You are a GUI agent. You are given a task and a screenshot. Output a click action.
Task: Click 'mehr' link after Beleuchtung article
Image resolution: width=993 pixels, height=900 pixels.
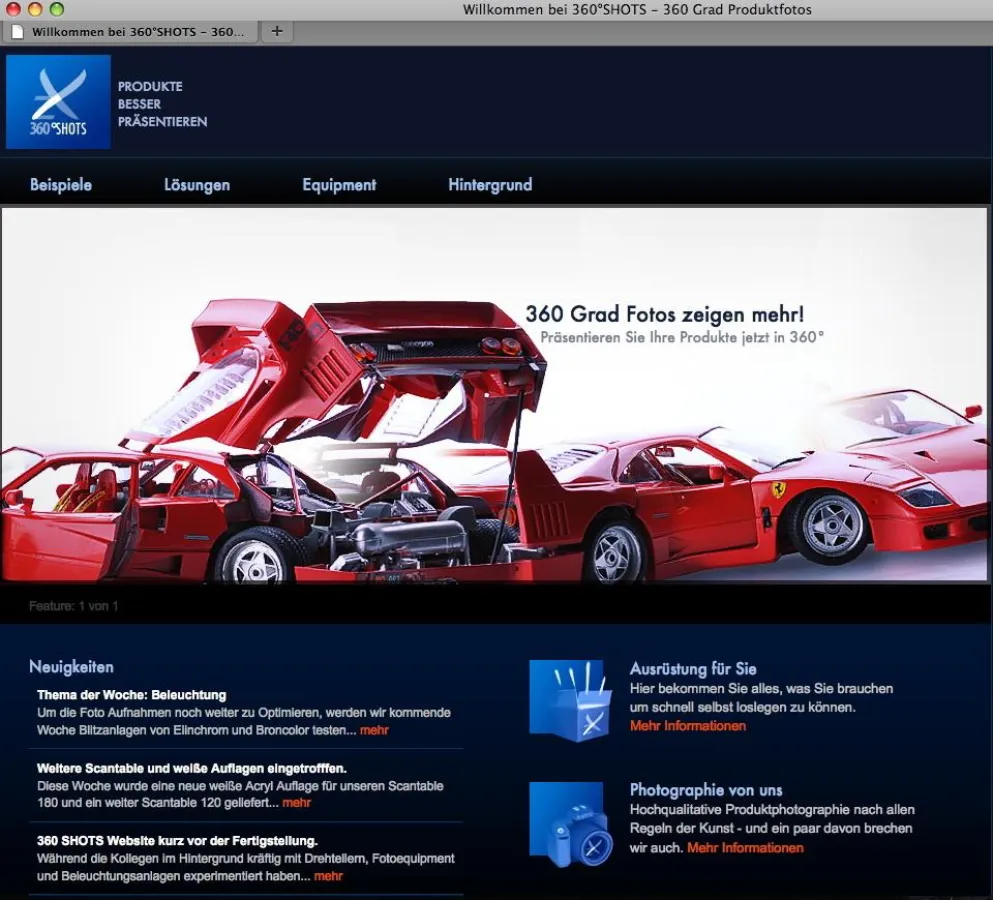(x=374, y=730)
